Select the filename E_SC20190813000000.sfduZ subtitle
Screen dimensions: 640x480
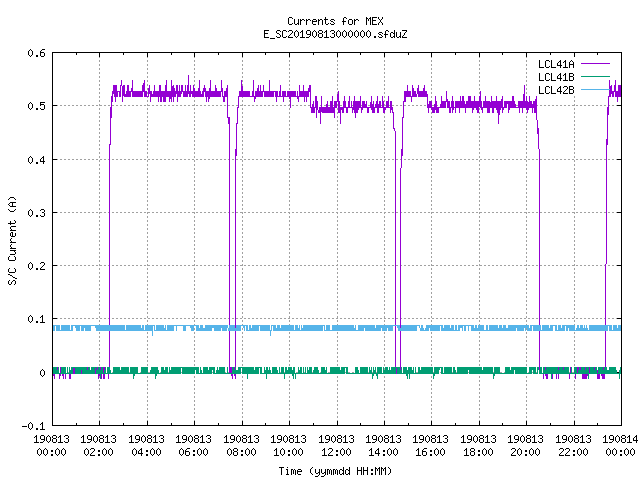(335, 34)
